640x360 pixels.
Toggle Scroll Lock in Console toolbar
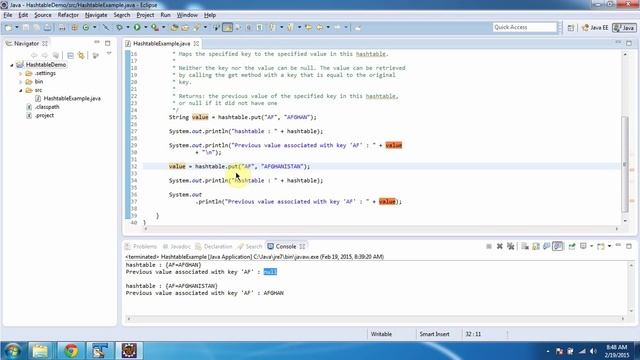[x=536, y=247]
